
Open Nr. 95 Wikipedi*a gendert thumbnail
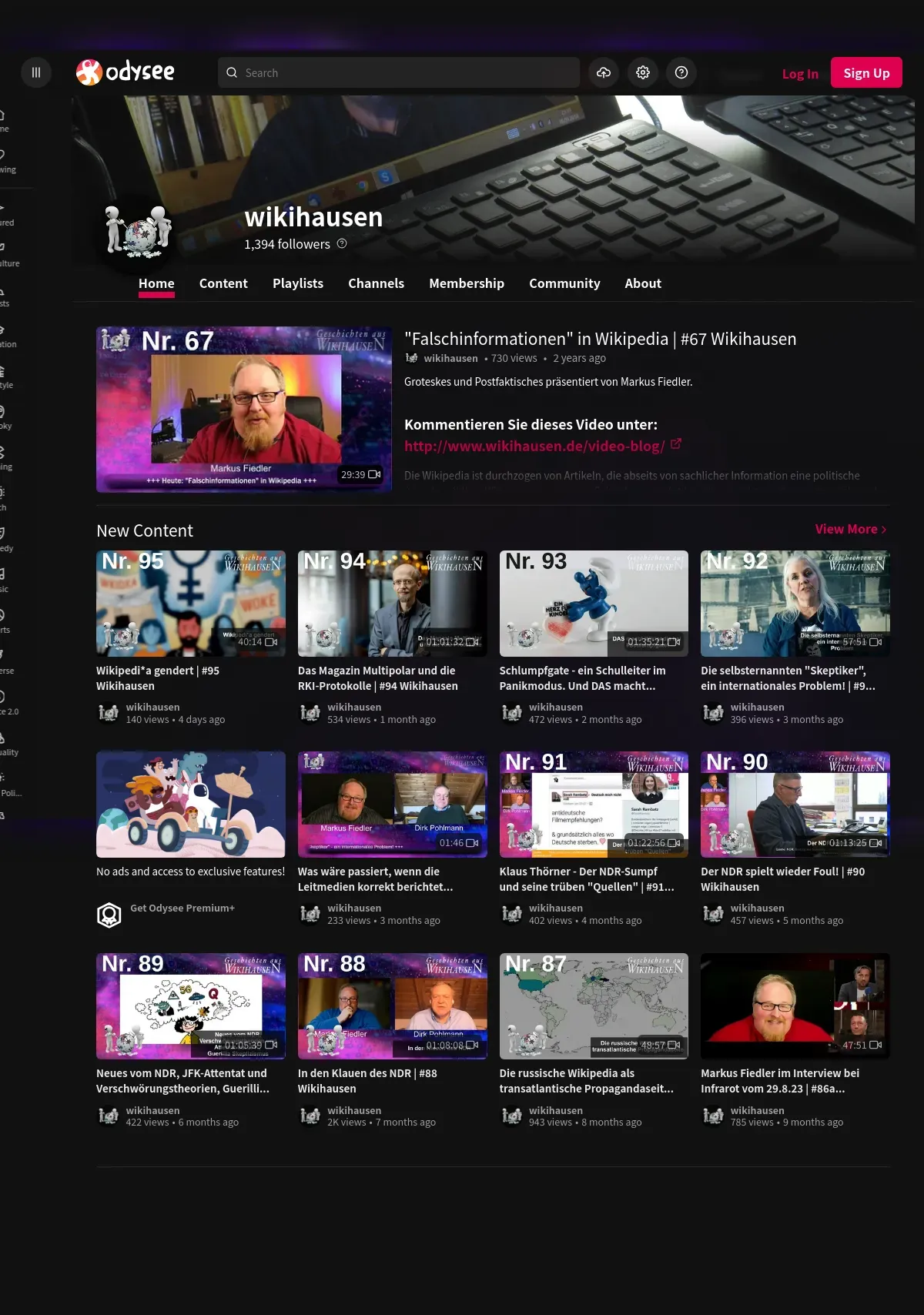click(x=191, y=604)
